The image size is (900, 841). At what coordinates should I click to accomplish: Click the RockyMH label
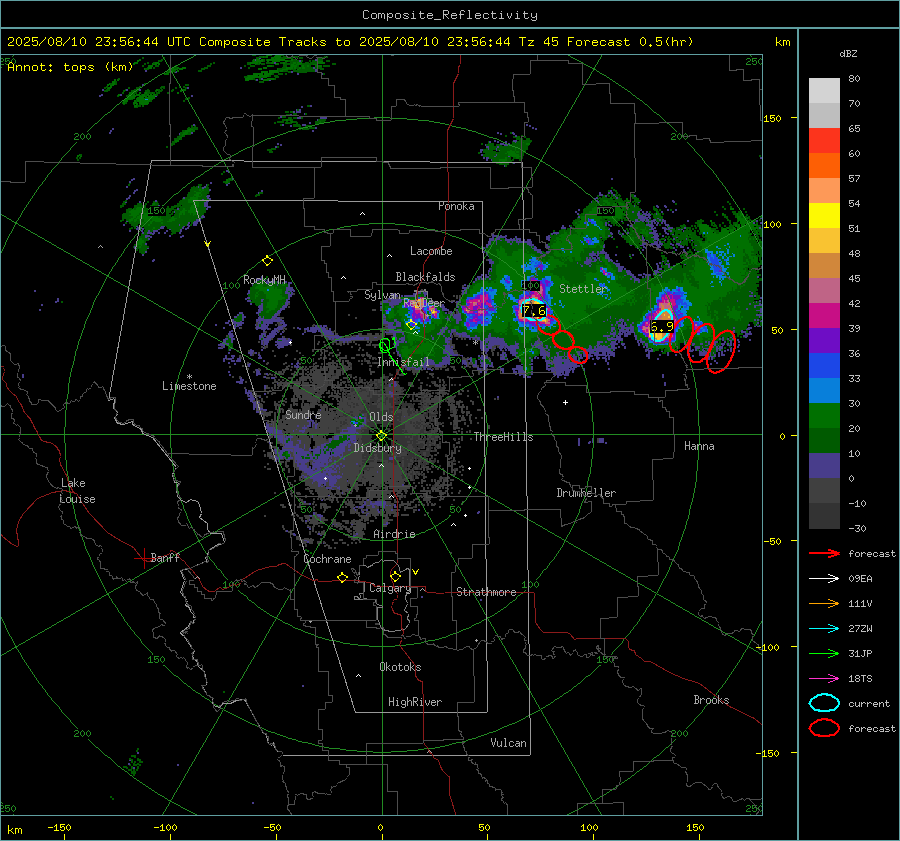(265, 280)
